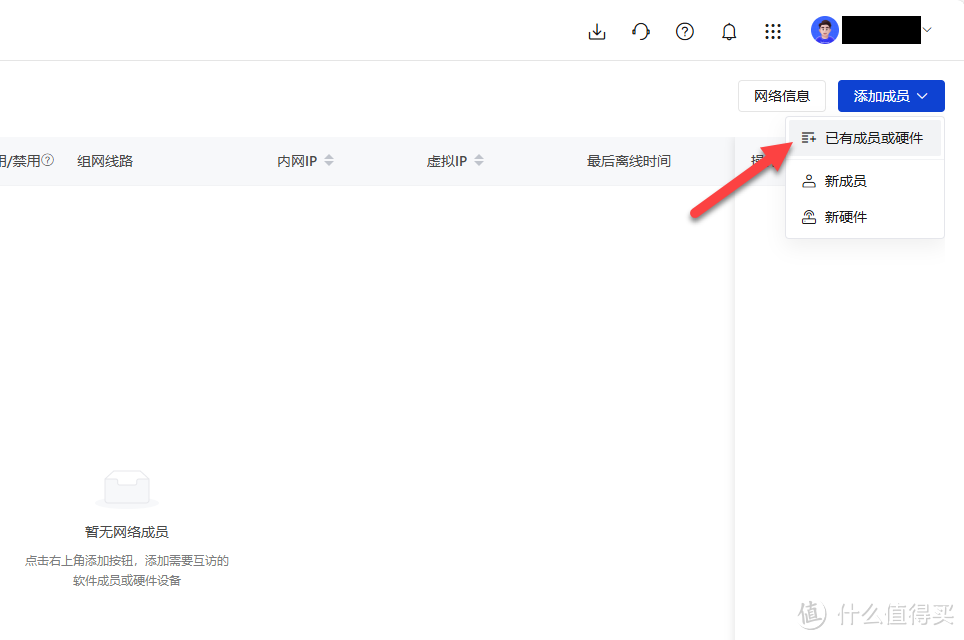Choose 新硬件 from the menu
Image resolution: width=964 pixels, height=640 pixels.
(845, 217)
